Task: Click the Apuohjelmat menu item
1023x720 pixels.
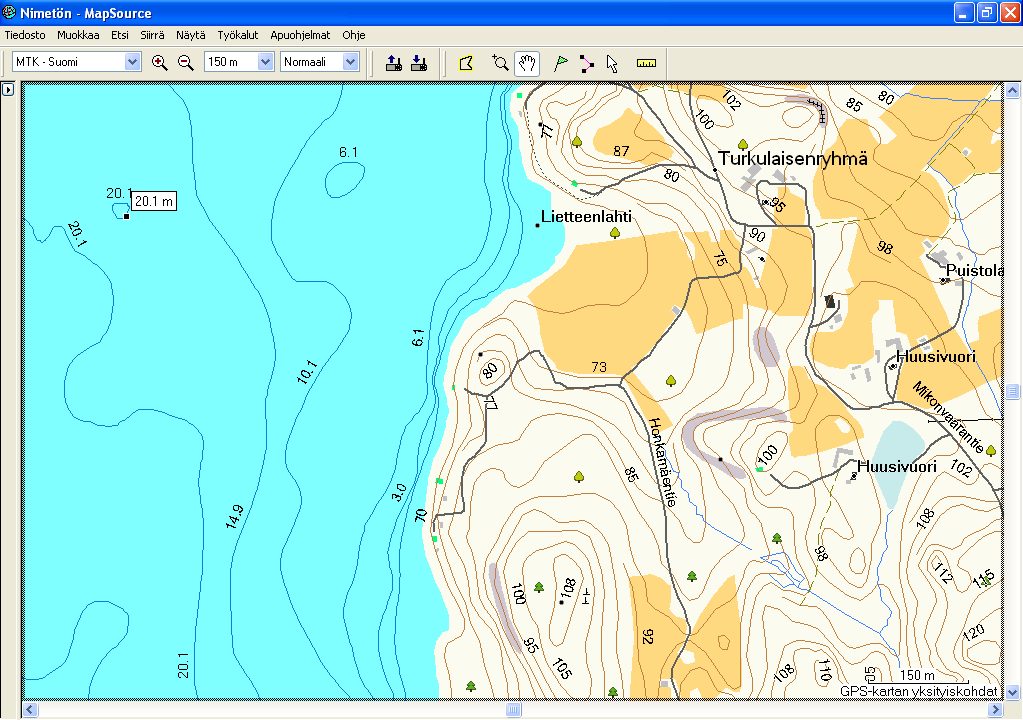Action: [x=300, y=35]
